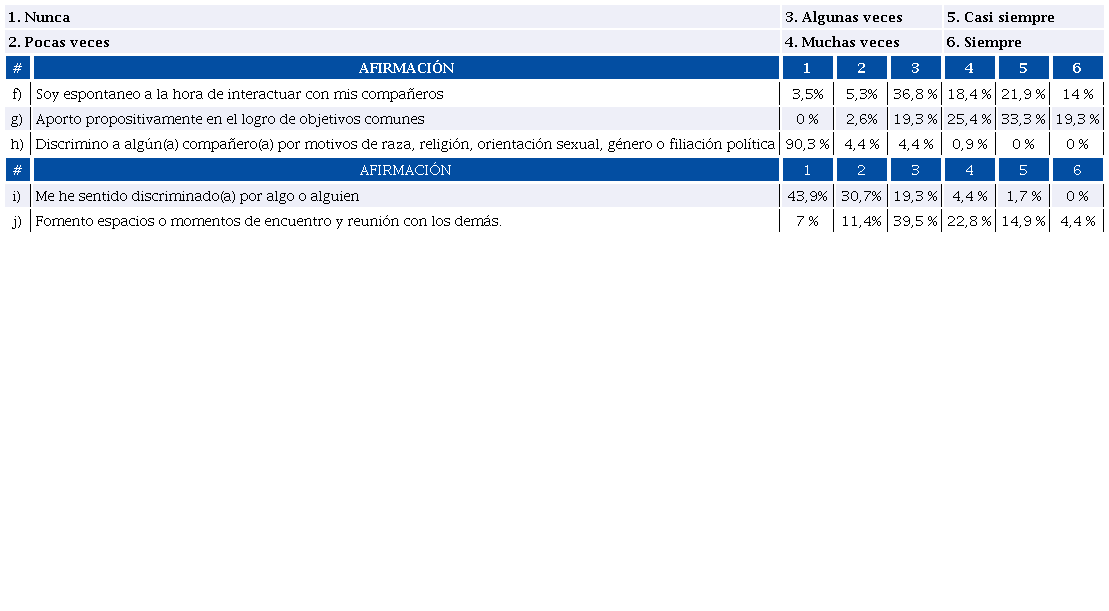Click the "5. Casi siempre" legend label
The image size is (1109, 611).
pyautogui.click(x=1000, y=18)
